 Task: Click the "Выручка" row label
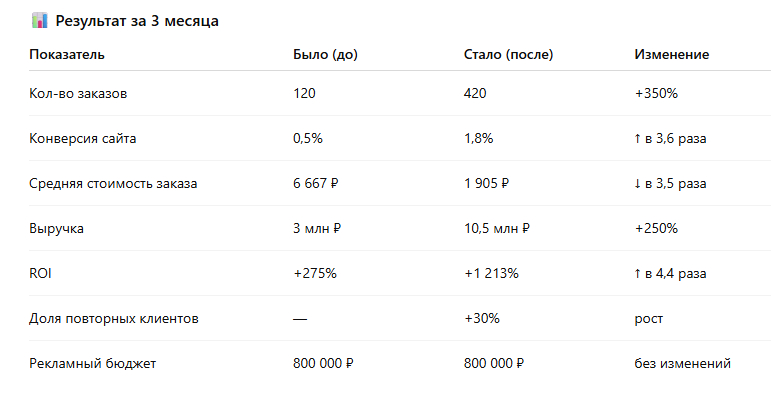tap(57, 228)
